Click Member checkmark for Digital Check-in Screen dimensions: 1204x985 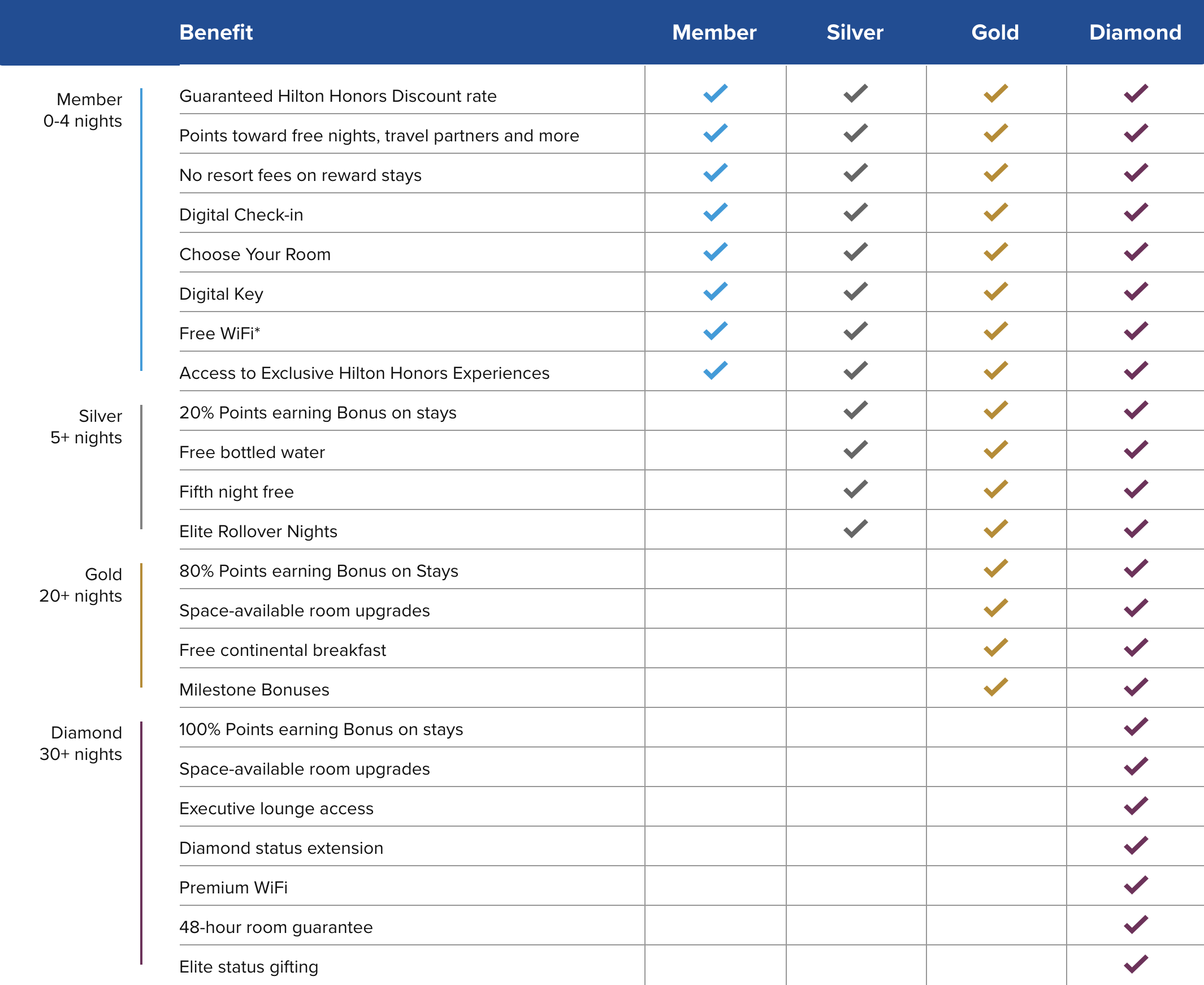coord(715,212)
